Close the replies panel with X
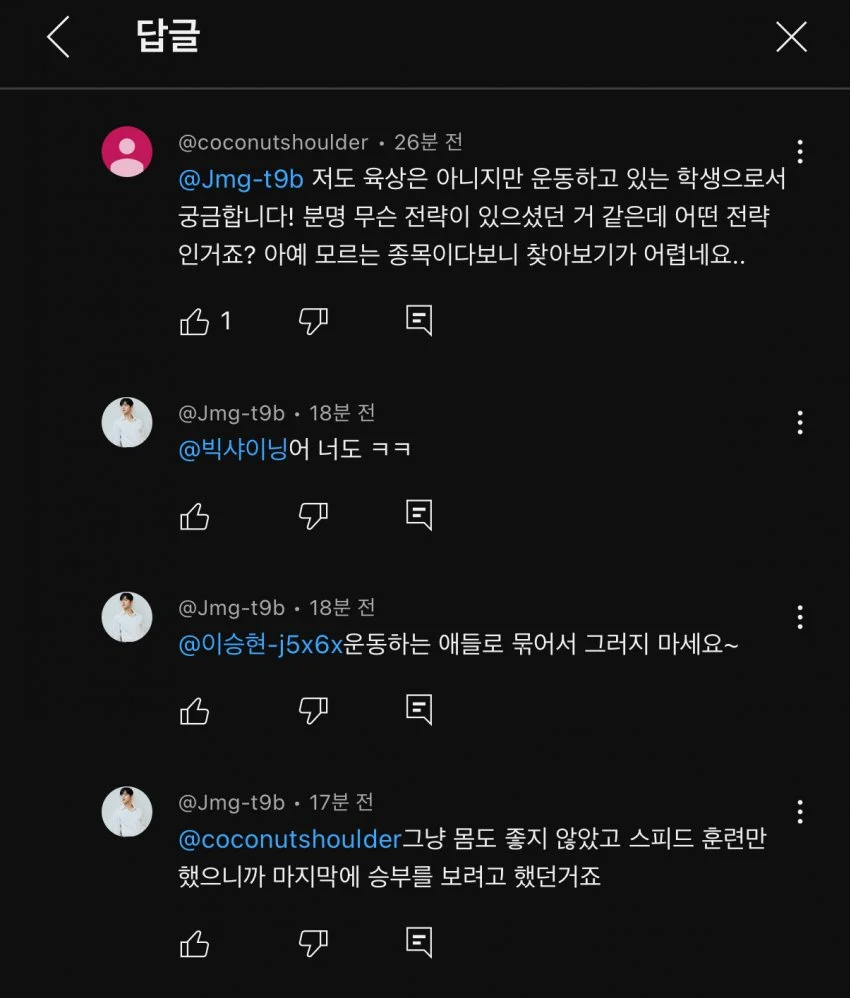 (791, 37)
